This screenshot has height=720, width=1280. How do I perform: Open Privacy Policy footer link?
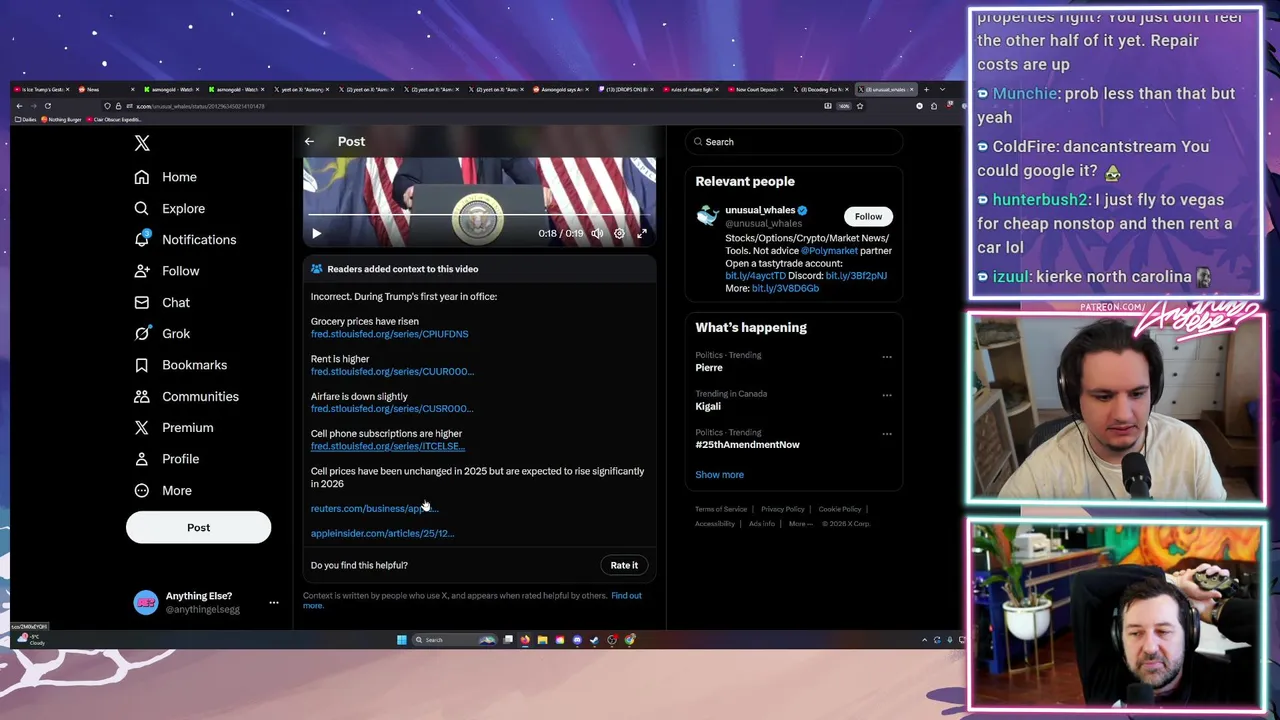click(x=782, y=509)
